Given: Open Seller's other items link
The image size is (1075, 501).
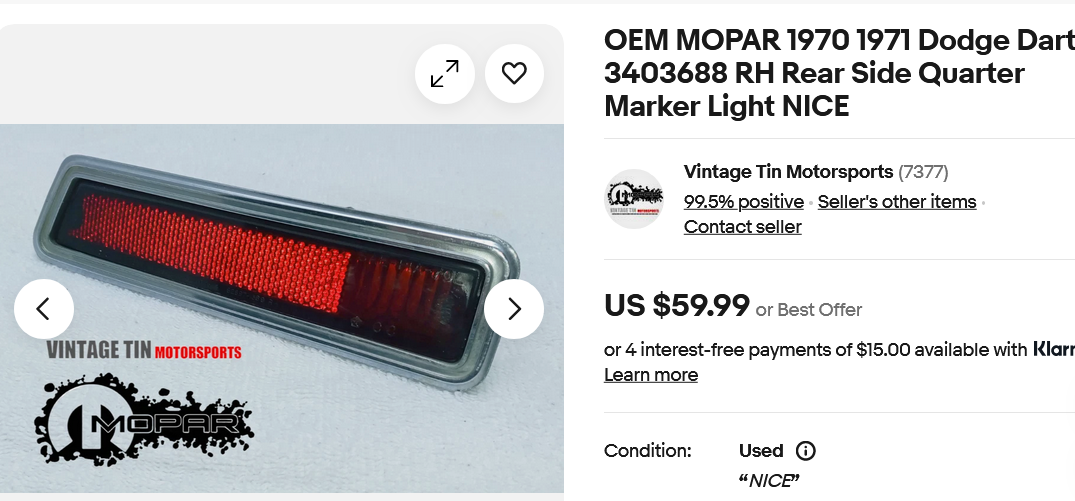Looking at the screenshot, I should pos(896,202).
